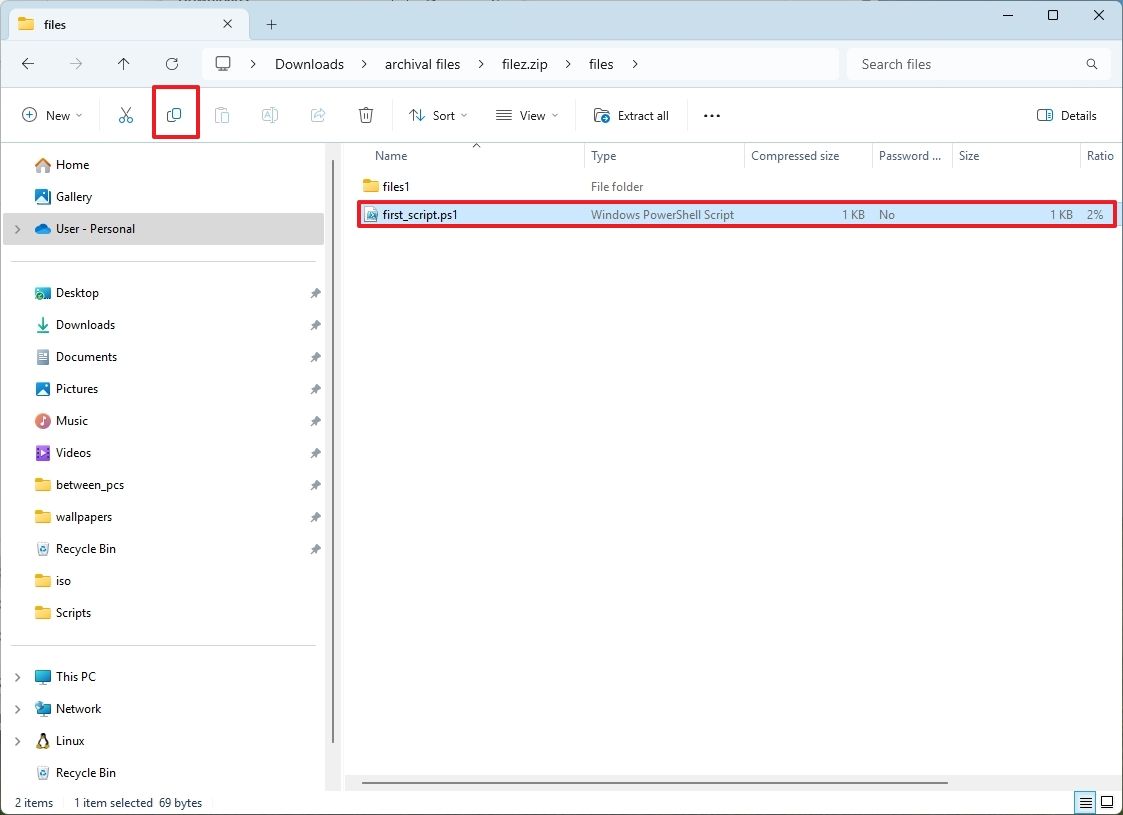This screenshot has width=1123, height=815.
Task: Expand This PC in the navigation pane
Action: point(17,676)
